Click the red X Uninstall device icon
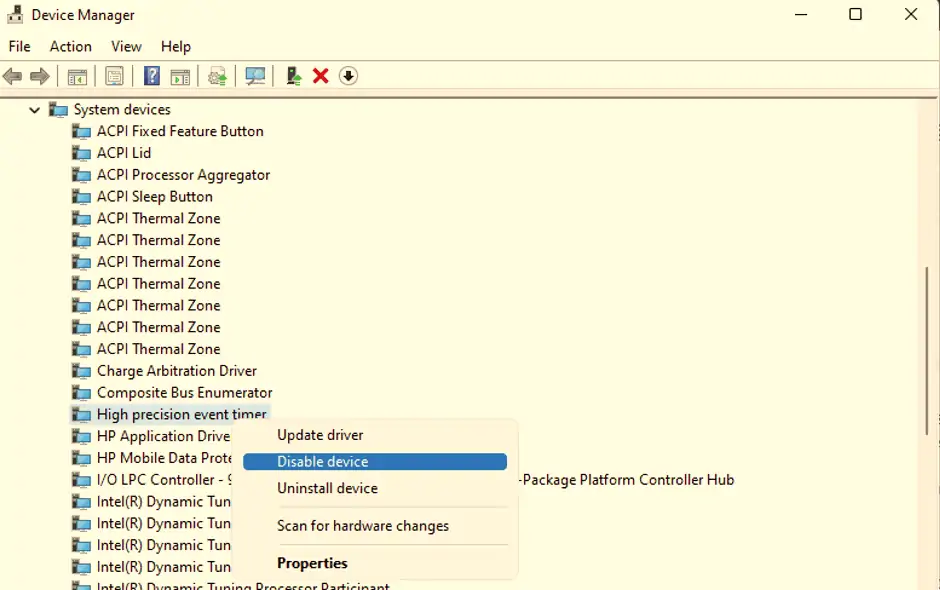 point(321,76)
